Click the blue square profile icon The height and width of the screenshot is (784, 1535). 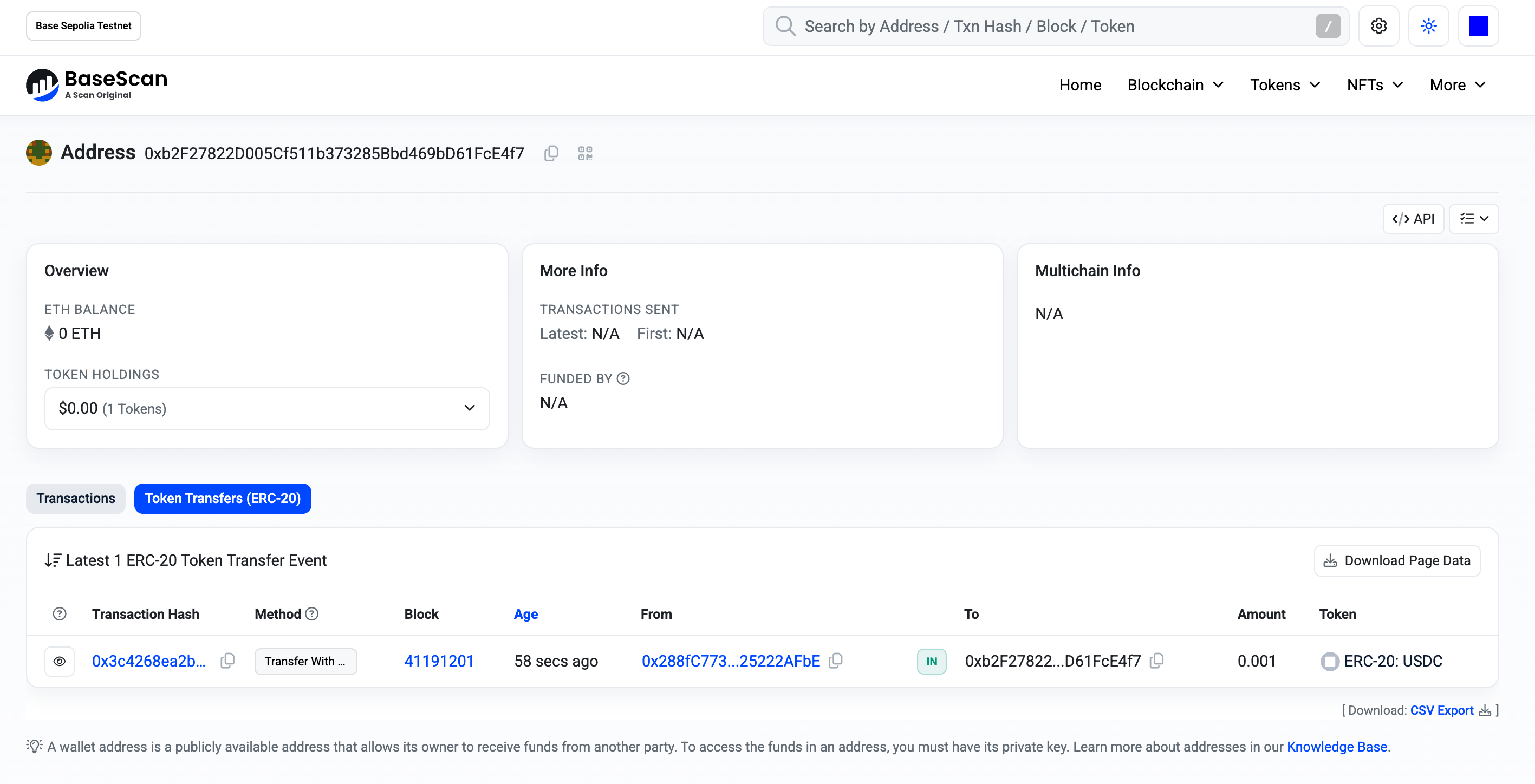coord(1478,26)
